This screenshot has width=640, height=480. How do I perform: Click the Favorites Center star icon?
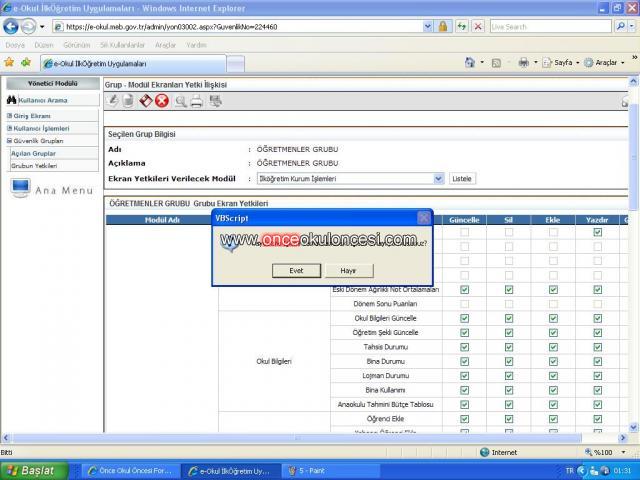[9, 62]
